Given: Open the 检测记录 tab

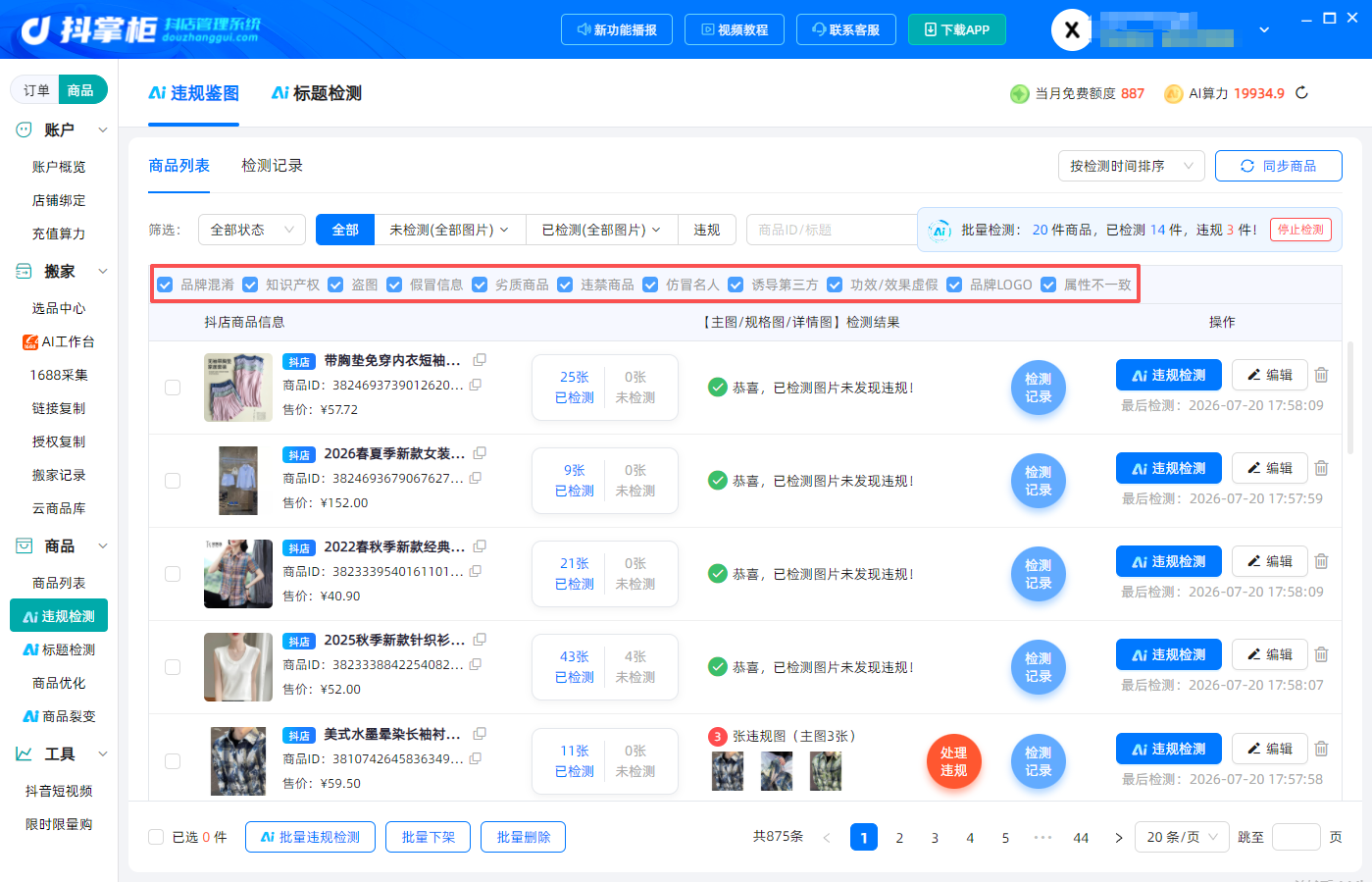Looking at the screenshot, I should pyautogui.click(x=272, y=166).
